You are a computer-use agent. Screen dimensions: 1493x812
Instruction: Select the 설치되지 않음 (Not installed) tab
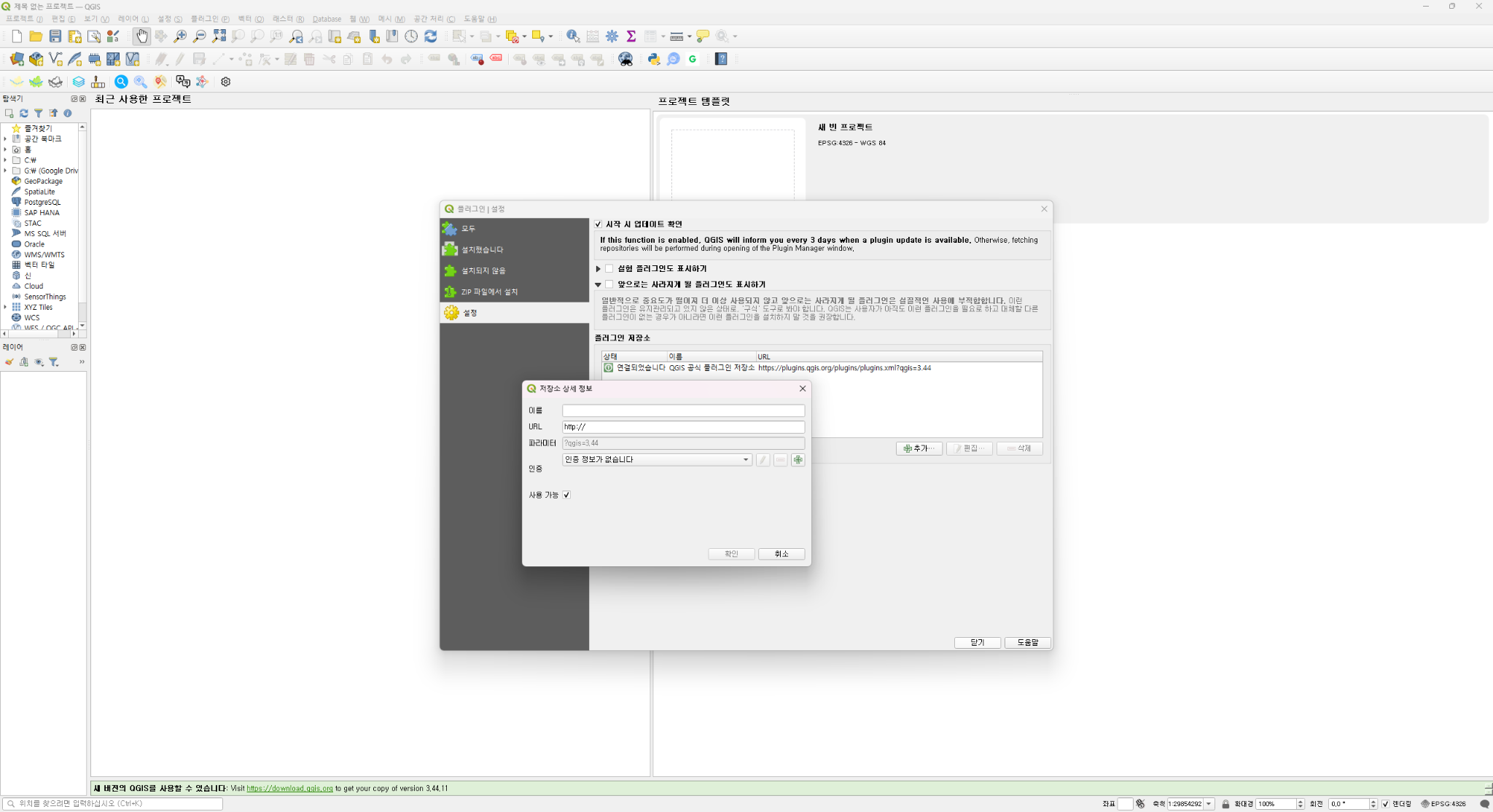point(515,270)
